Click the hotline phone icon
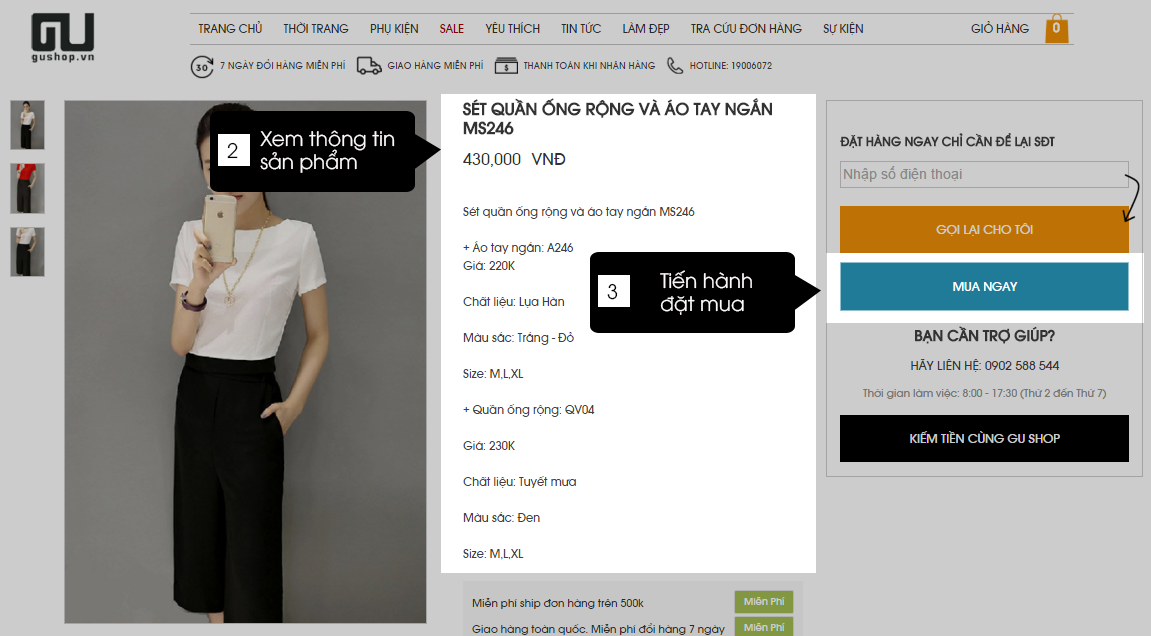The height and width of the screenshot is (636, 1151). coord(675,66)
